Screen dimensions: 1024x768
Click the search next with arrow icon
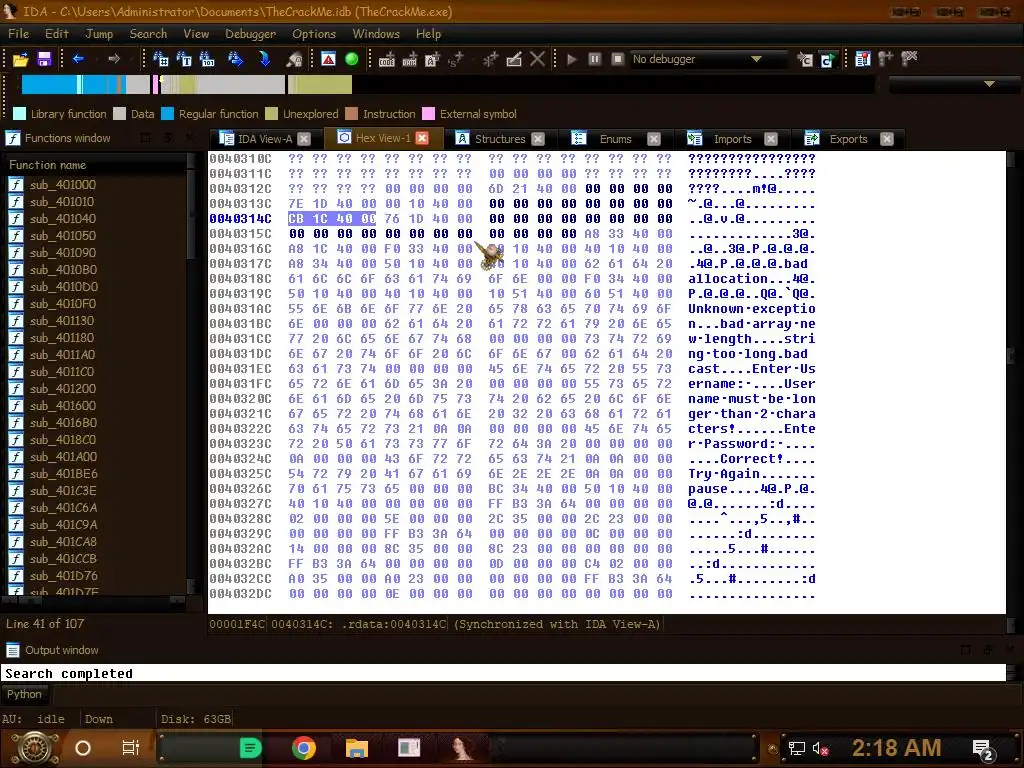pyautogui.click(x=236, y=59)
